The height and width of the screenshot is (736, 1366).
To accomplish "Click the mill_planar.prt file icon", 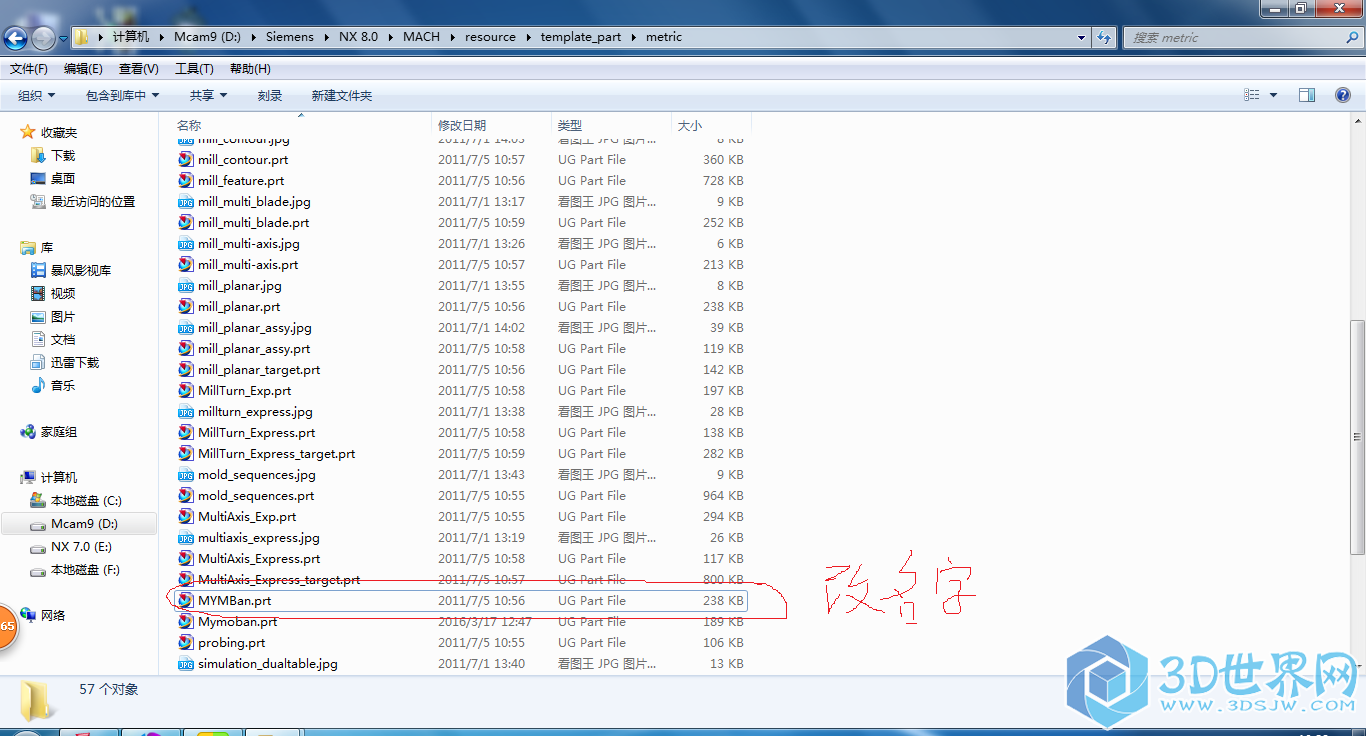I will (186, 306).
